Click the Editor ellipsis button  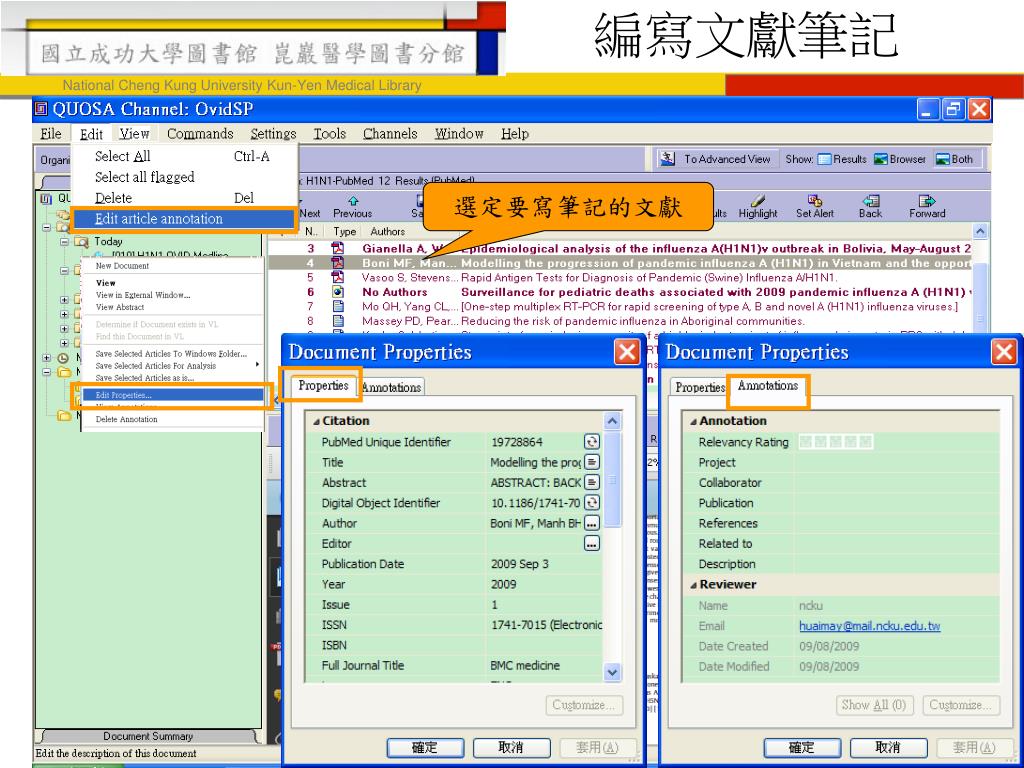pyautogui.click(x=592, y=543)
